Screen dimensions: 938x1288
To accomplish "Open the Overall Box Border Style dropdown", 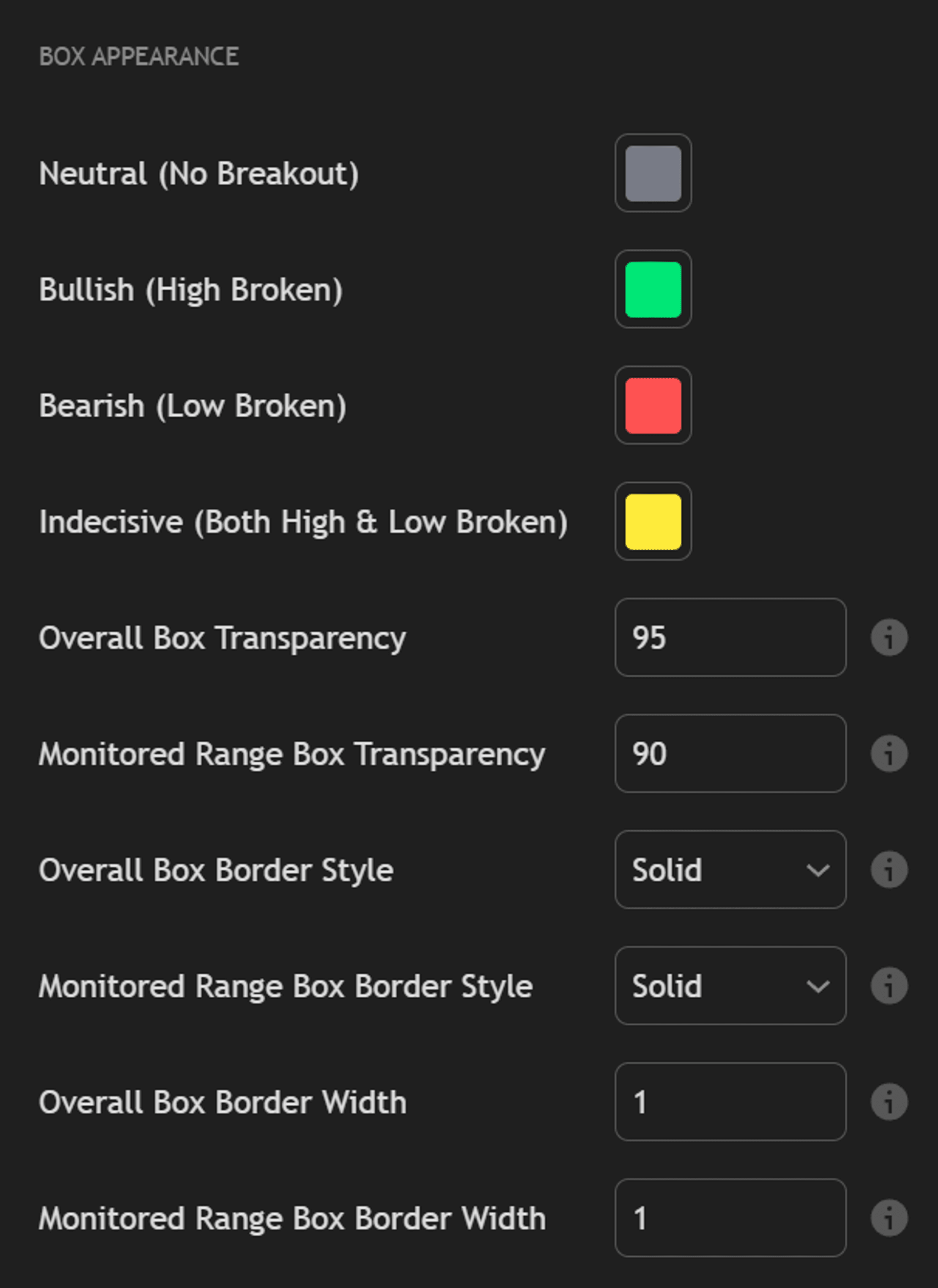I will tap(729, 870).
